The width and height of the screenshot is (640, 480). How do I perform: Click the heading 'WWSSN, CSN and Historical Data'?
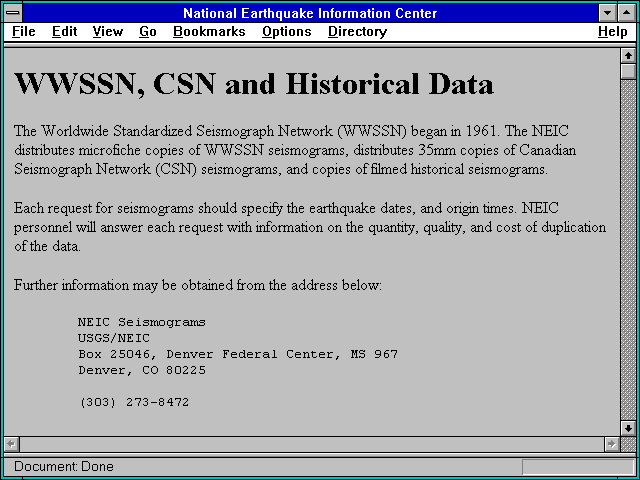pos(254,84)
